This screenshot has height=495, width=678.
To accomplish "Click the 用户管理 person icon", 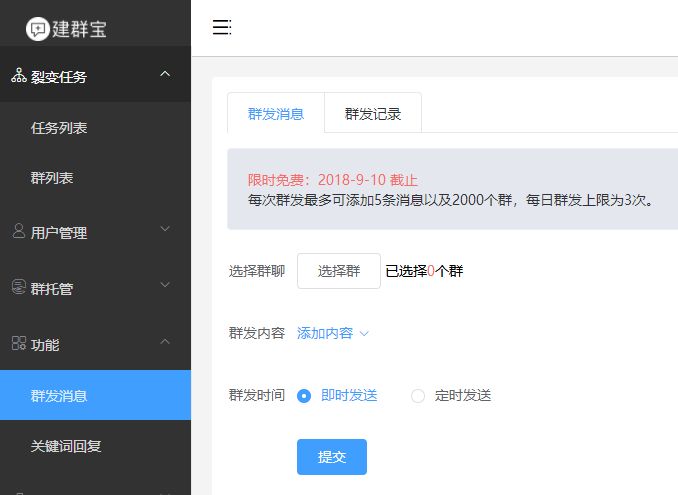I will click(19, 231).
